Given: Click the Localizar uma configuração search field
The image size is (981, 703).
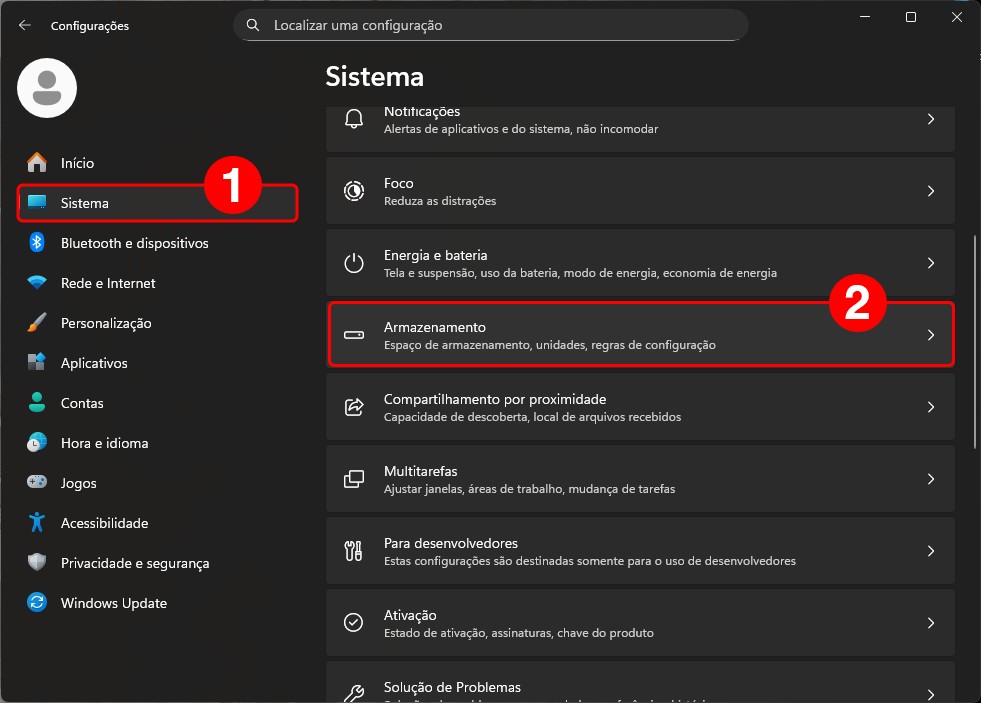Looking at the screenshot, I should 500,25.
